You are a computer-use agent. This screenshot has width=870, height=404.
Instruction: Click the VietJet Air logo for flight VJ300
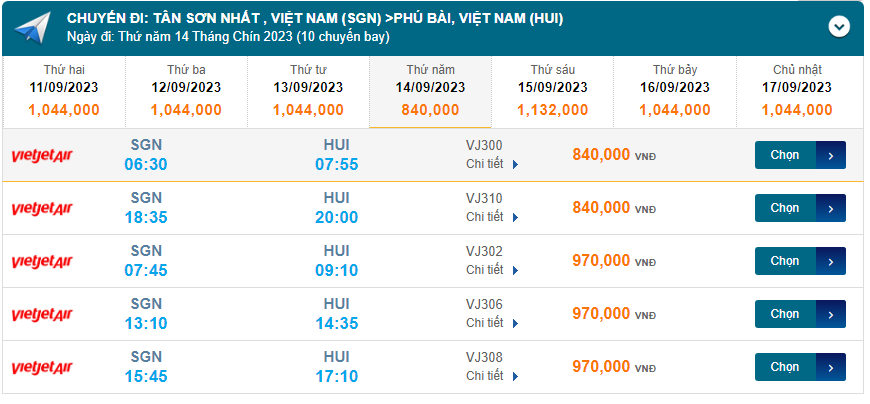click(42, 155)
